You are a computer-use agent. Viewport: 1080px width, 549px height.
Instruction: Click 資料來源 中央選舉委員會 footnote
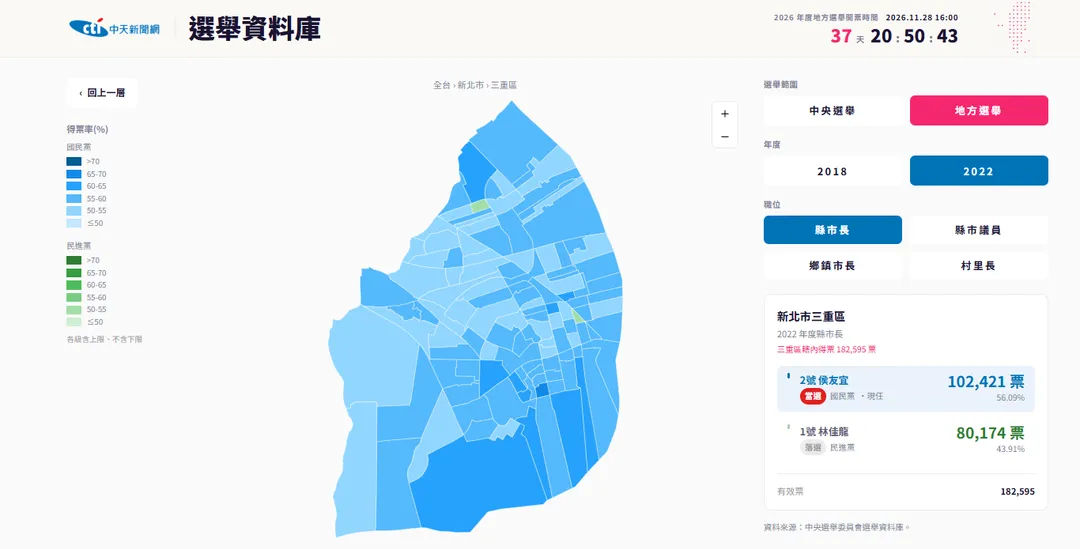point(837,528)
